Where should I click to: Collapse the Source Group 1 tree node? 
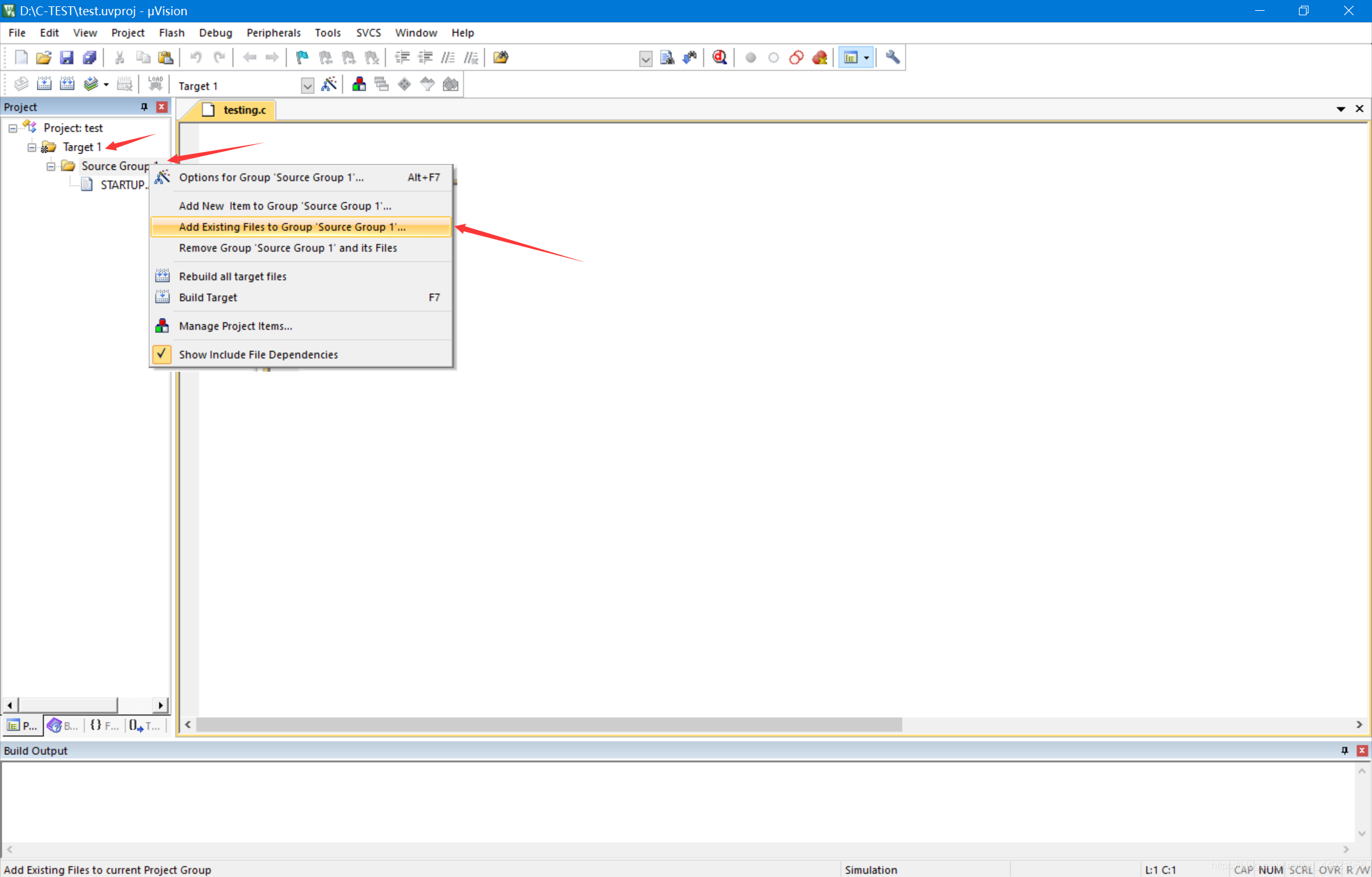[51, 167]
